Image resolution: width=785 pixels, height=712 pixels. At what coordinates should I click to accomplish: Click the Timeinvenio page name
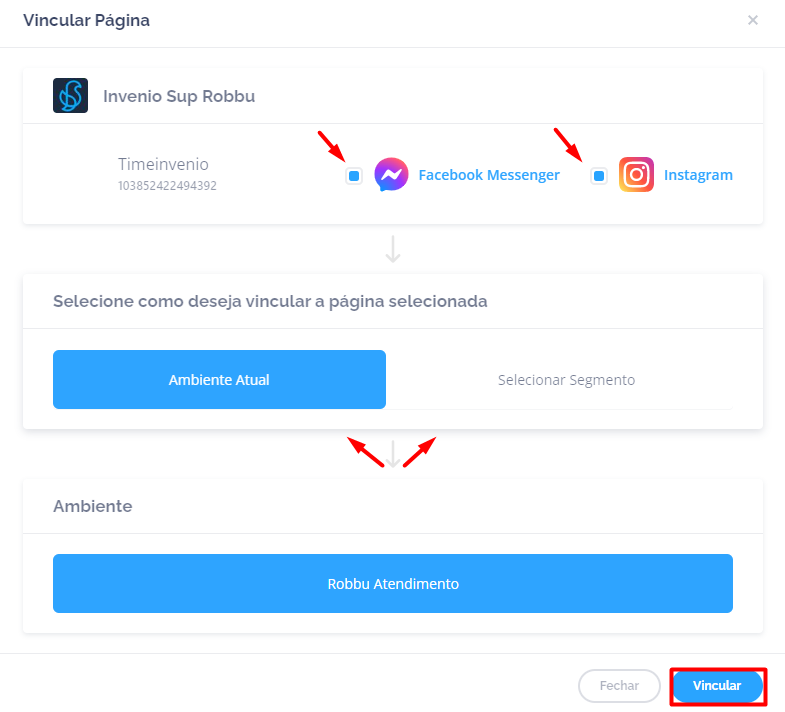click(x=163, y=164)
